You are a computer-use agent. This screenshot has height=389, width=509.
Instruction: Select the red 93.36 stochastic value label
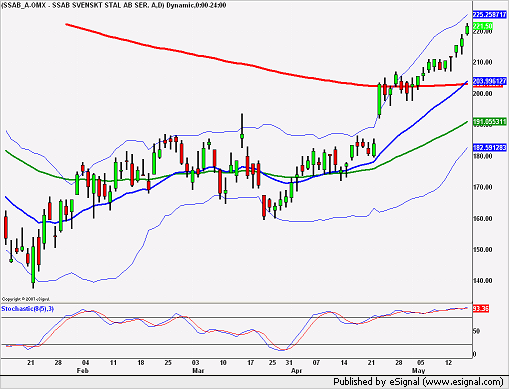pos(481,309)
